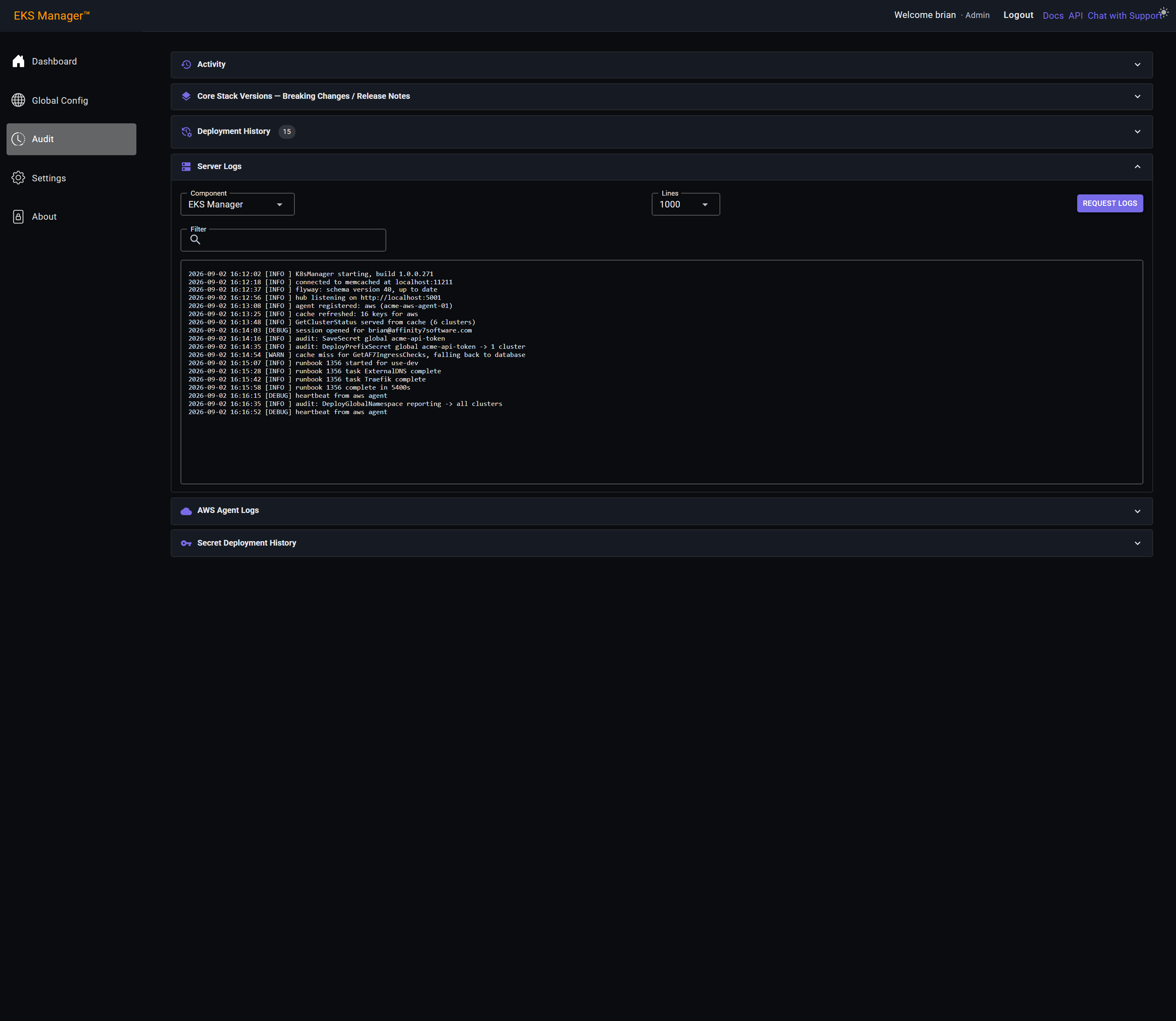This screenshot has height=1021, width=1176.
Task: Click the 16:16:52 heartbeat log line
Action: point(288,412)
